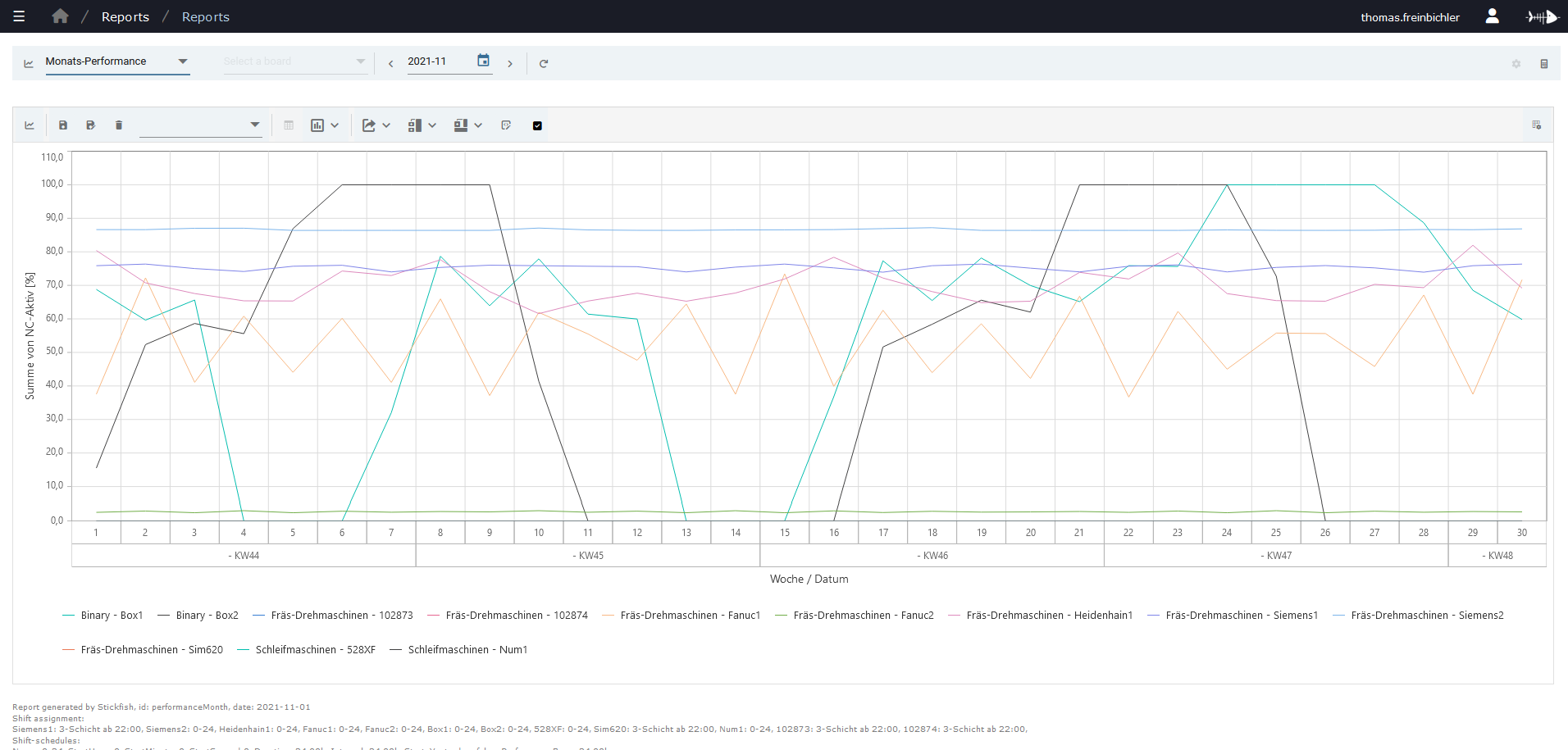Image resolution: width=1568 pixels, height=750 pixels.
Task: Toggle Fräs-Drehmaschinen - 102873 legend series
Action: pyautogui.click(x=333, y=616)
